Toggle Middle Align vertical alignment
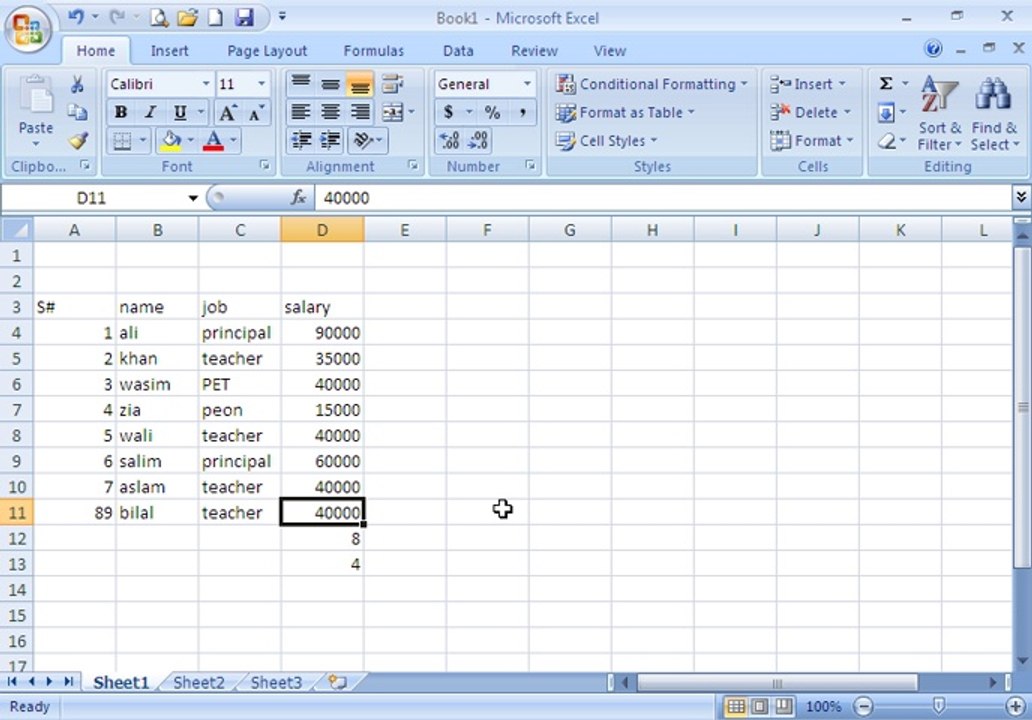This screenshot has width=1032, height=720. tap(330, 84)
